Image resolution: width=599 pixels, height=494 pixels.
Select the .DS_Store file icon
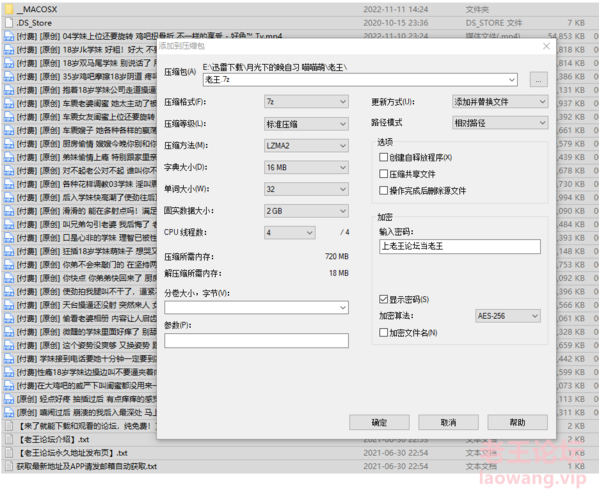coord(9,23)
